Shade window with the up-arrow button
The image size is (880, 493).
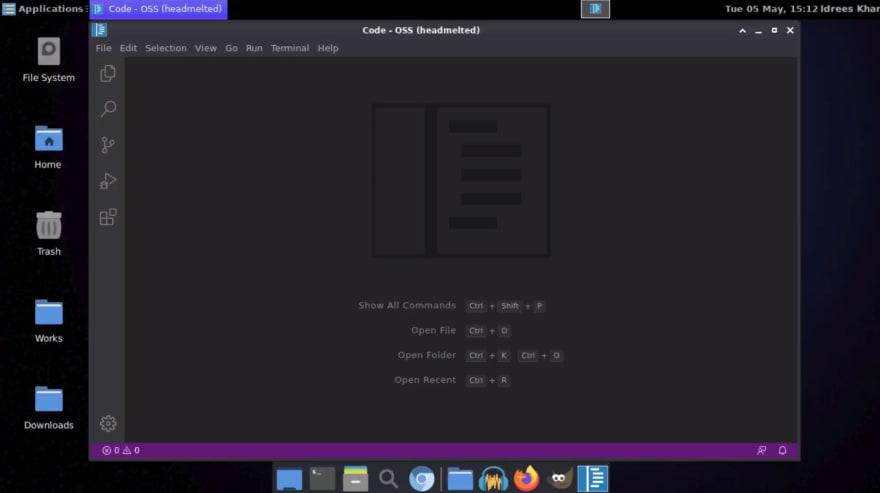point(742,30)
